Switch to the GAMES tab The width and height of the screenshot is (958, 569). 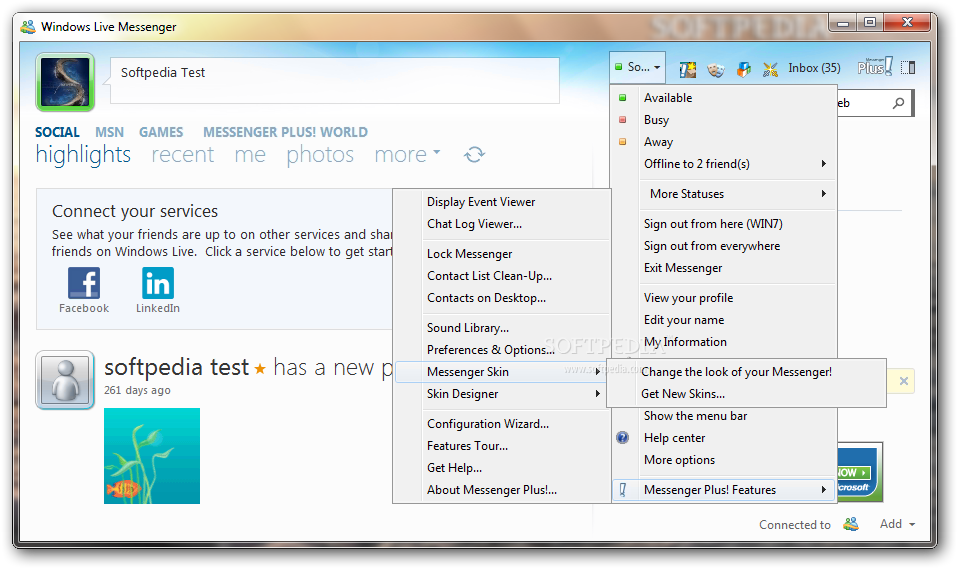(161, 132)
